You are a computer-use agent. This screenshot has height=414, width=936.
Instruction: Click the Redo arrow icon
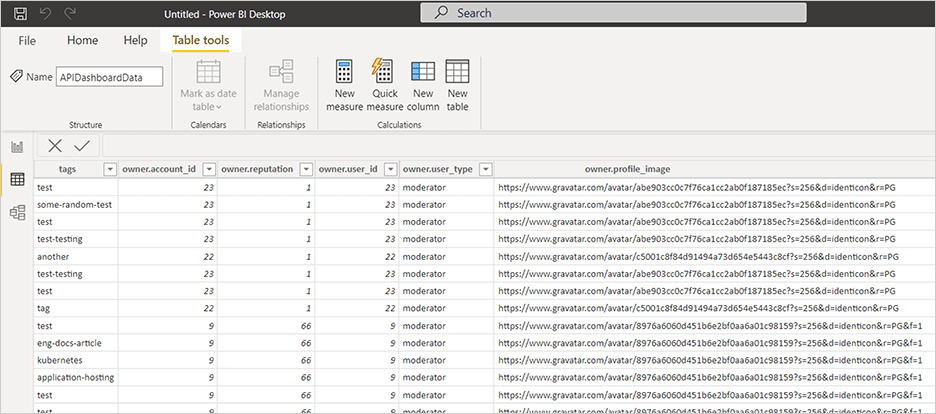click(70, 14)
